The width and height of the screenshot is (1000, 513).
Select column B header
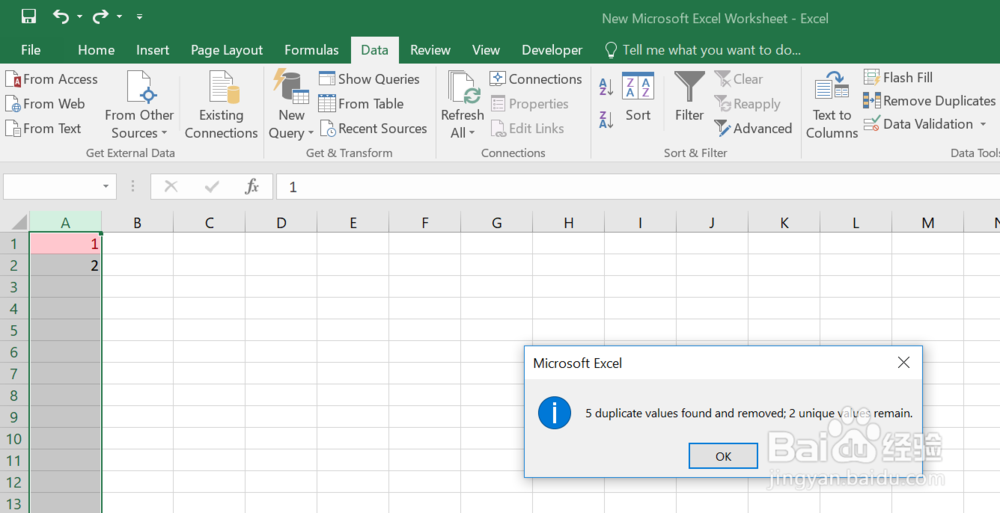[137, 223]
